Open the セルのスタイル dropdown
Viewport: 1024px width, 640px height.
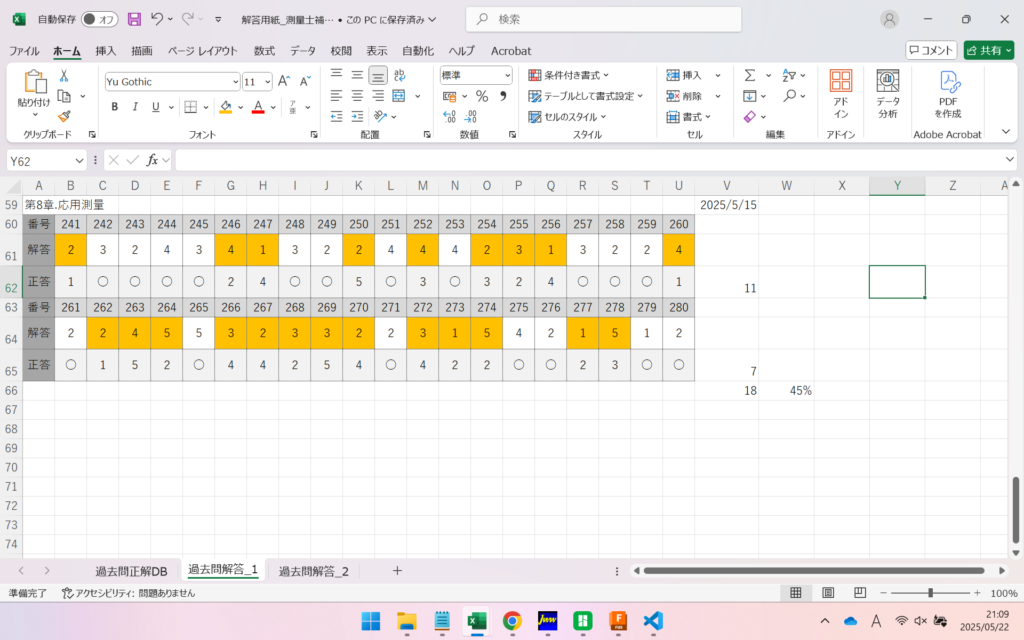tap(567, 117)
